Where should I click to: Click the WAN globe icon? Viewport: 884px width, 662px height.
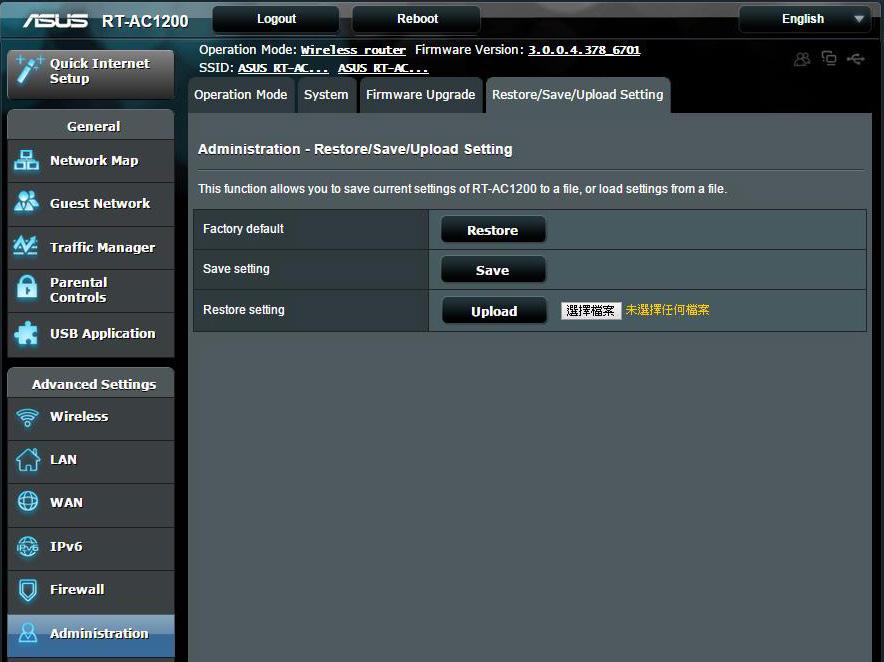coord(28,501)
